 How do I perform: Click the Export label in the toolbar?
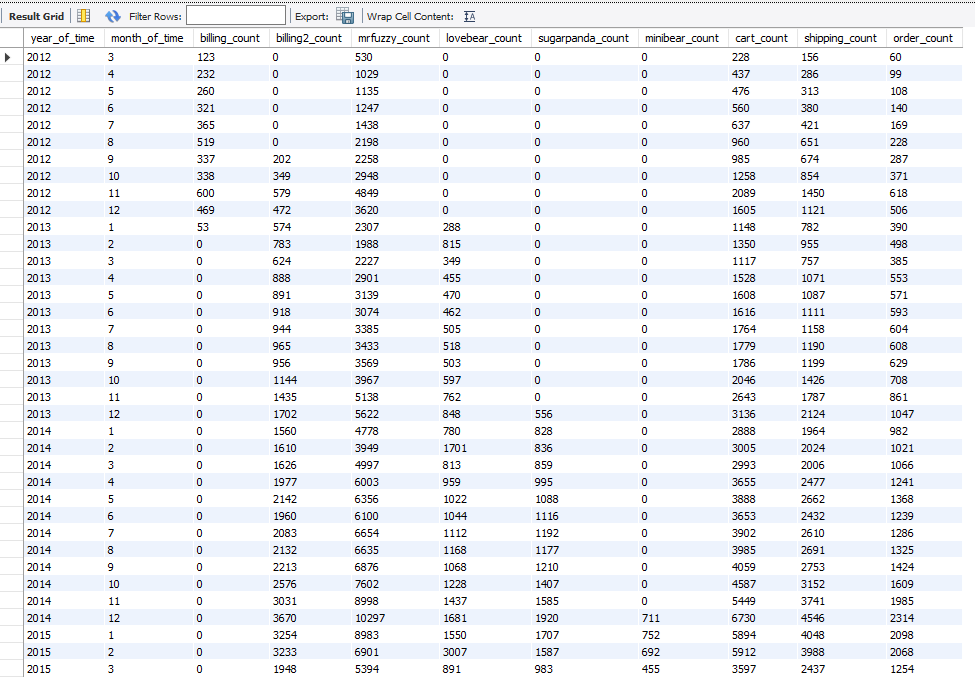click(310, 15)
